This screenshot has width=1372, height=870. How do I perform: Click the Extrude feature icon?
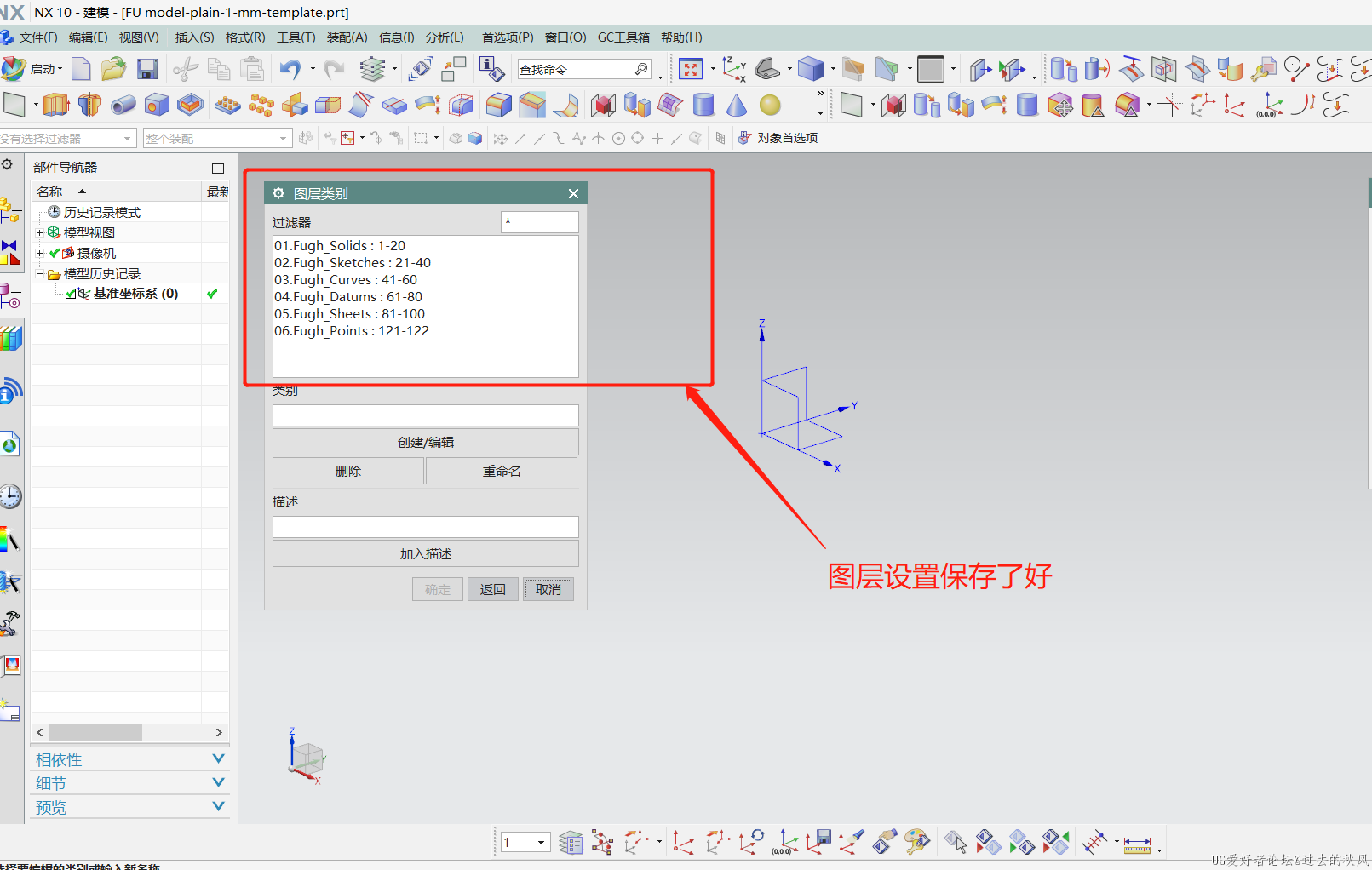[56, 105]
